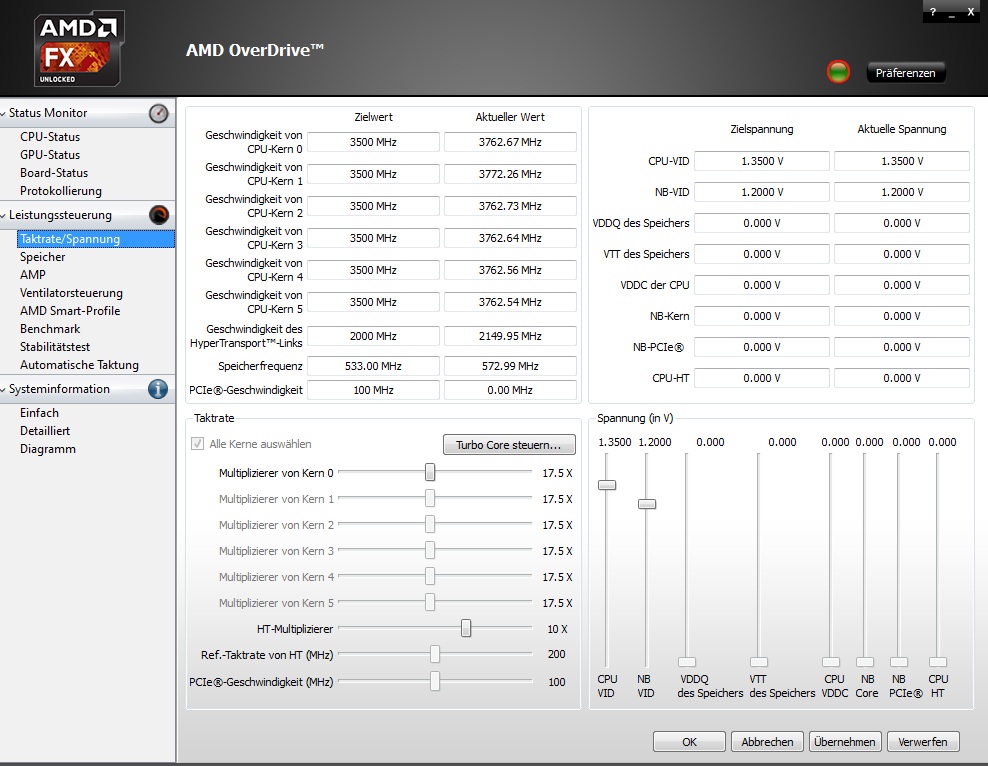Image resolution: width=988 pixels, height=766 pixels.
Task: Click VTT des Speichers slider handle
Action: pos(759,662)
